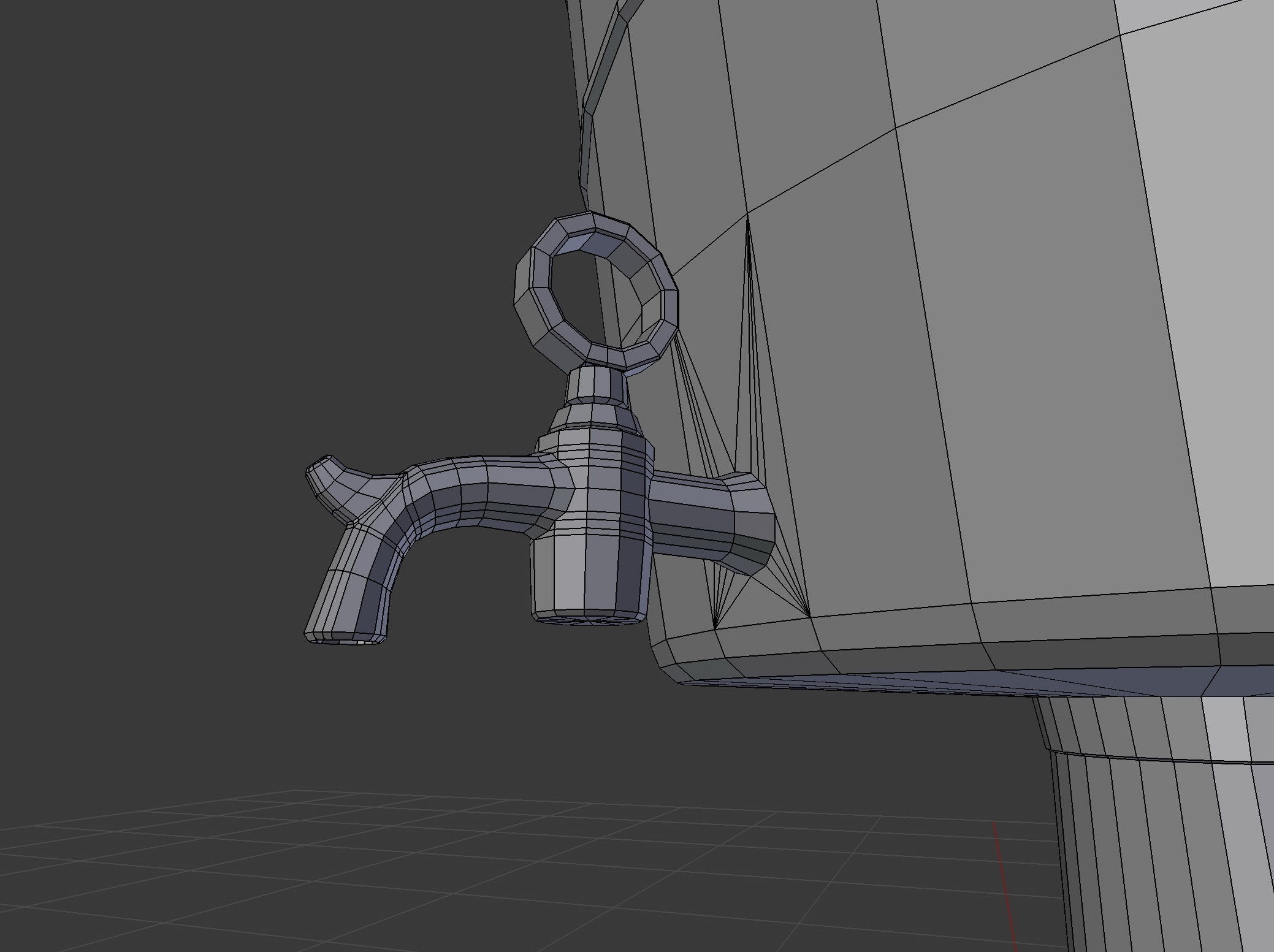Select the pipe joining the tap to the container
This screenshot has height=952, width=1274.
click(711, 521)
